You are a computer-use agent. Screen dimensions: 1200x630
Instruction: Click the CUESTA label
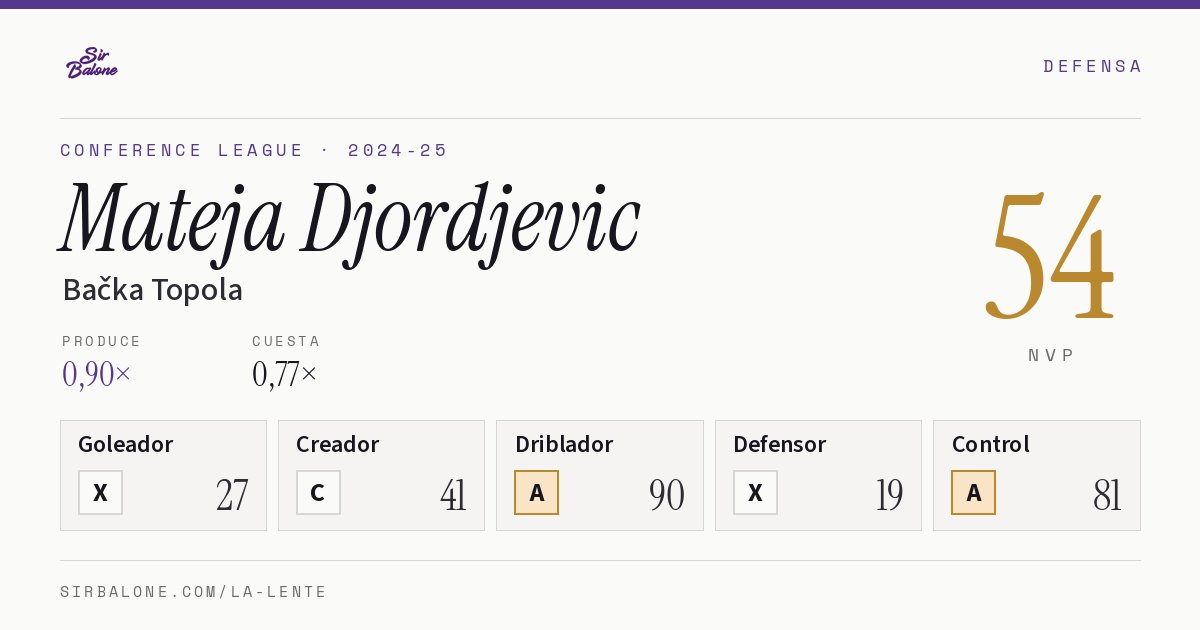click(286, 341)
